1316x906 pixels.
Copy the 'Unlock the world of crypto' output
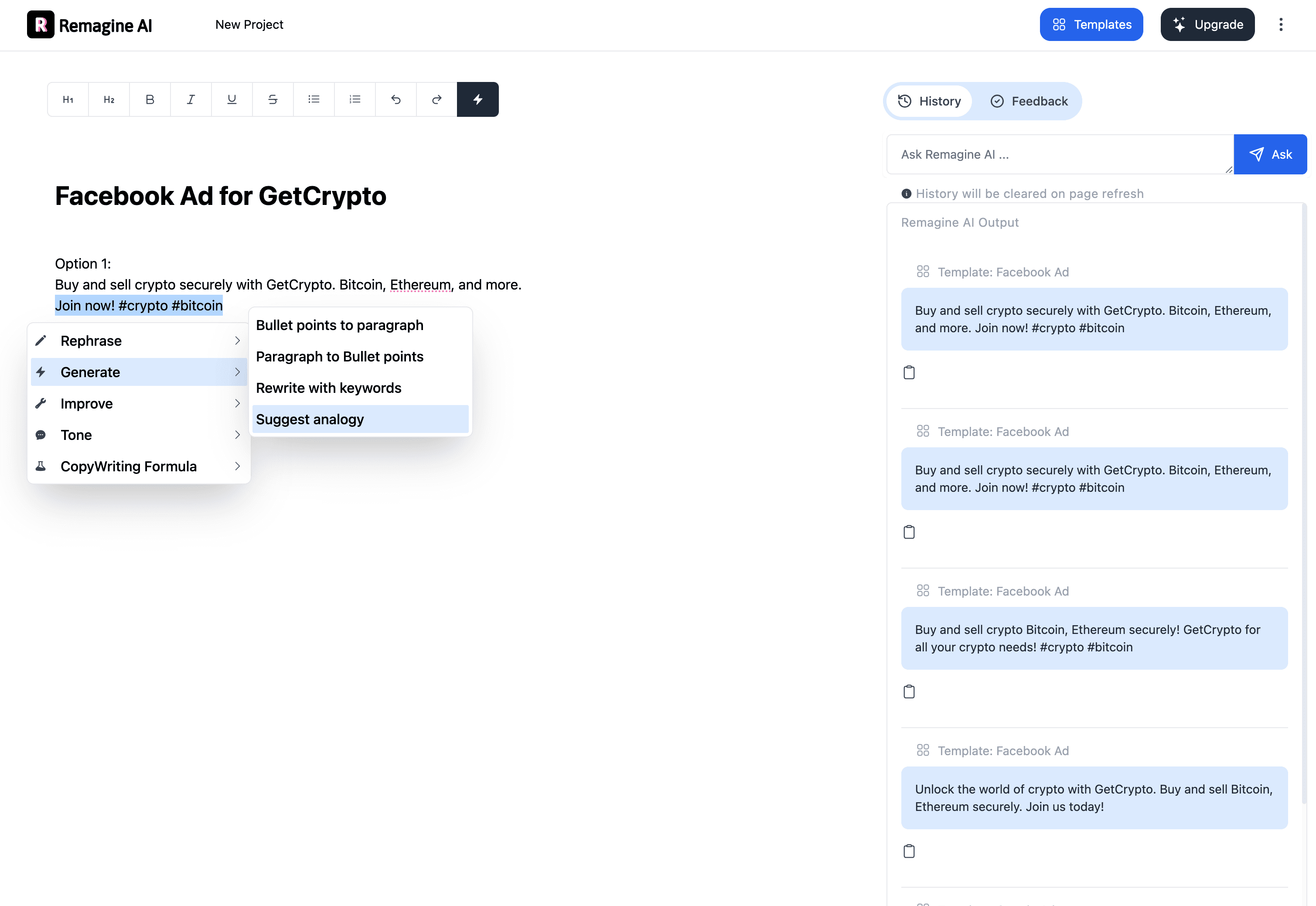[909, 851]
